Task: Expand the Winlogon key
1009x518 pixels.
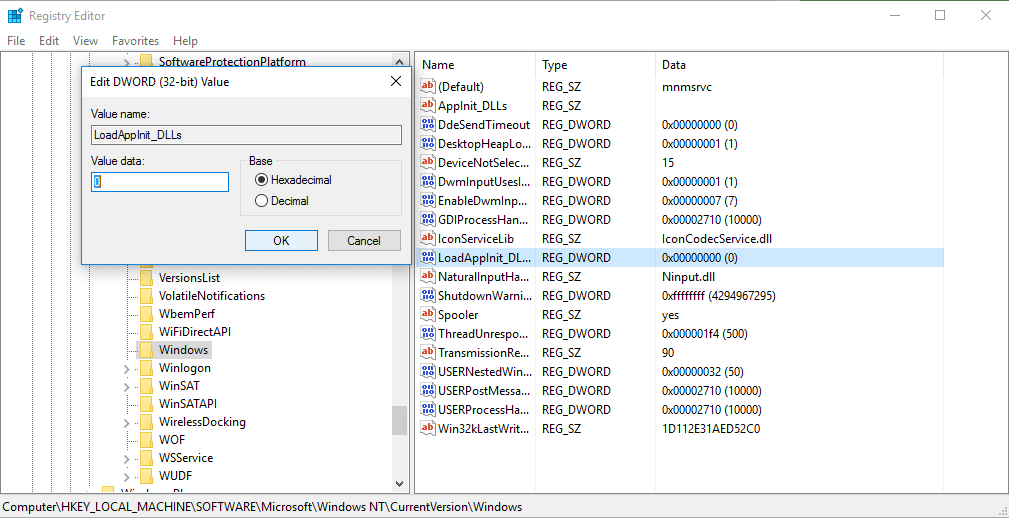Action: pos(127,369)
